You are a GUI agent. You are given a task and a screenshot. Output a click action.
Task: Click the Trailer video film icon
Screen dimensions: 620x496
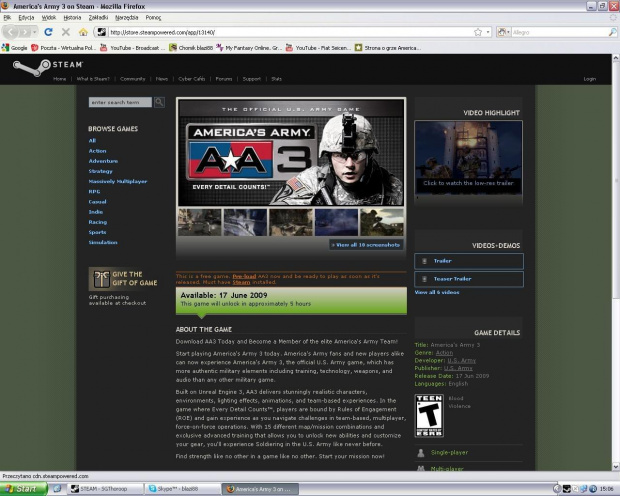[425, 261]
